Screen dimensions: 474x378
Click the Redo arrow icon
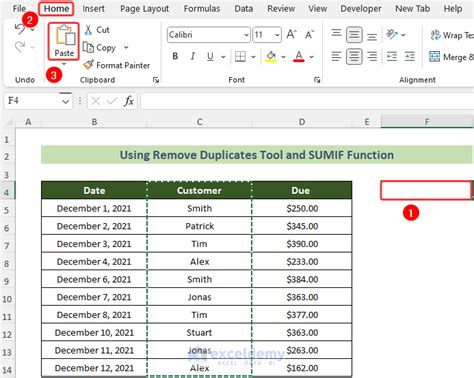tap(20, 47)
